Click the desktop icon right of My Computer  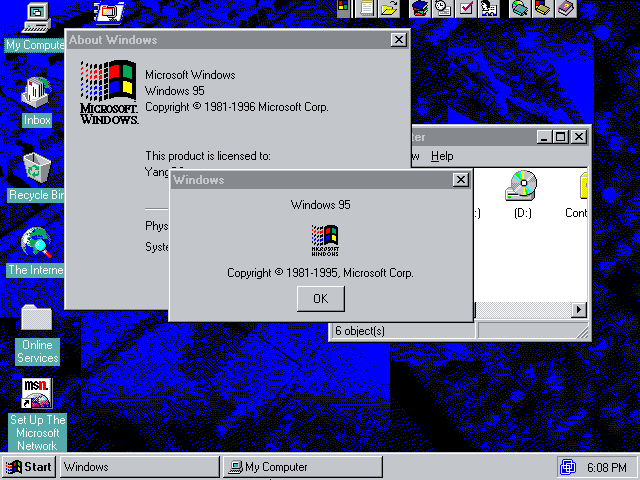point(109,12)
